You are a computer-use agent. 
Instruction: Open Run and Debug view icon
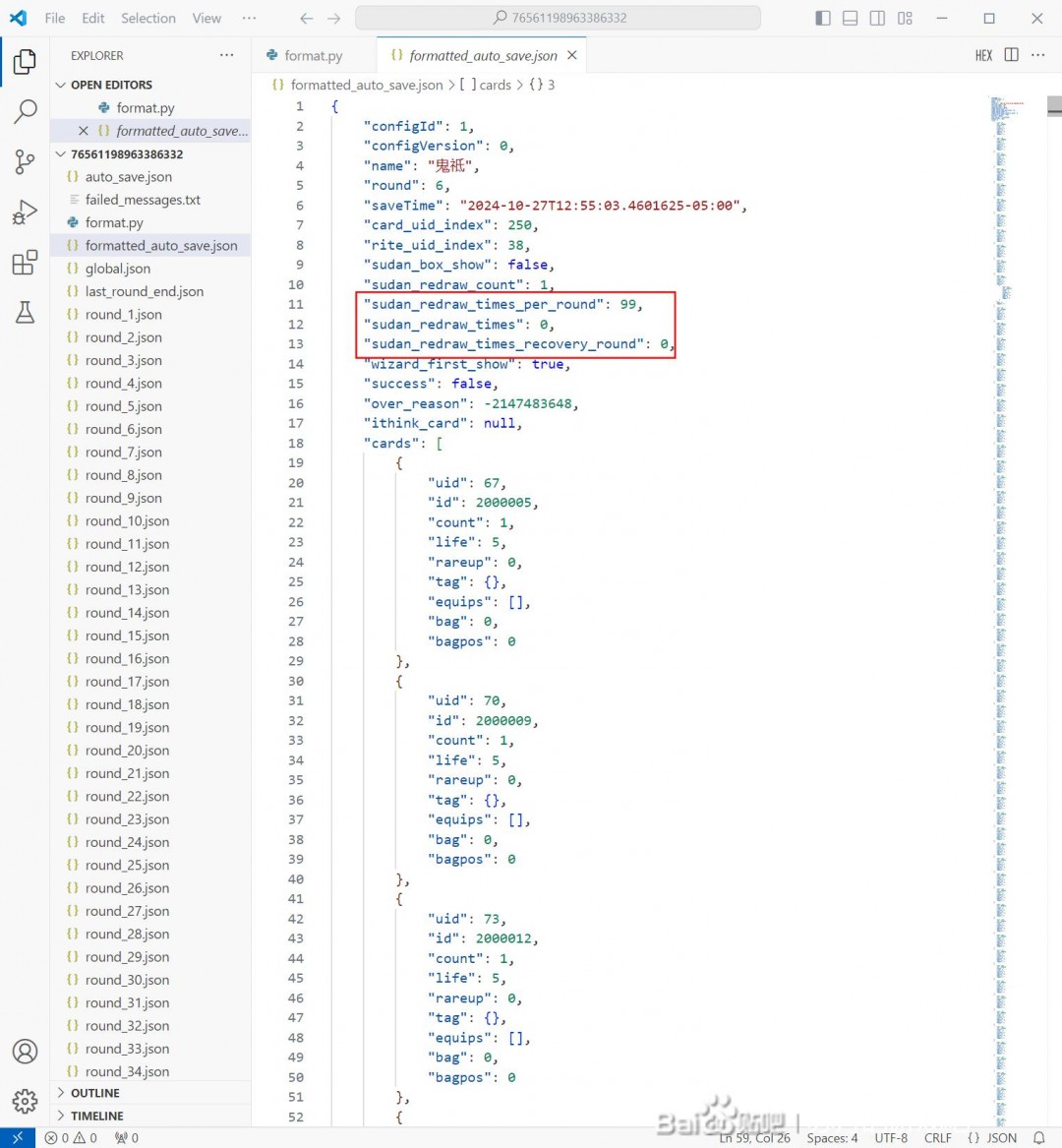[x=25, y=212]
